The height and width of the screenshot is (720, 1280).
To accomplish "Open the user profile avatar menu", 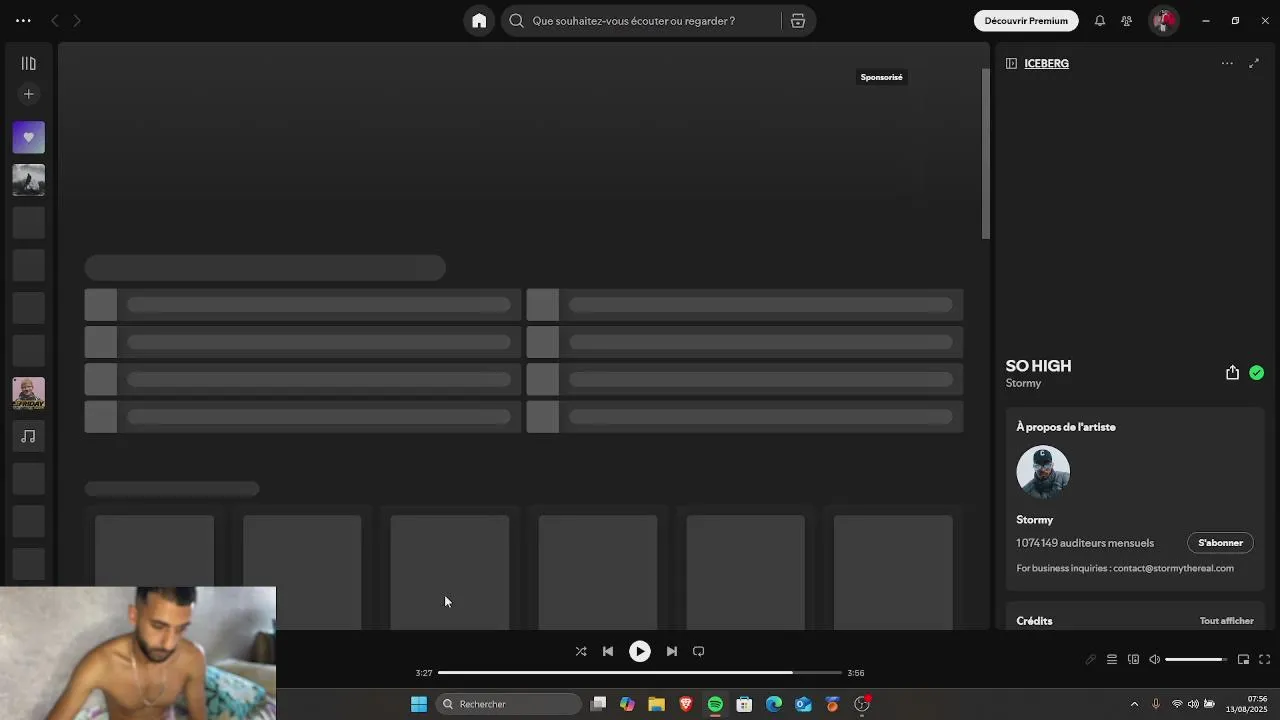I will [x=1163, y=21].
